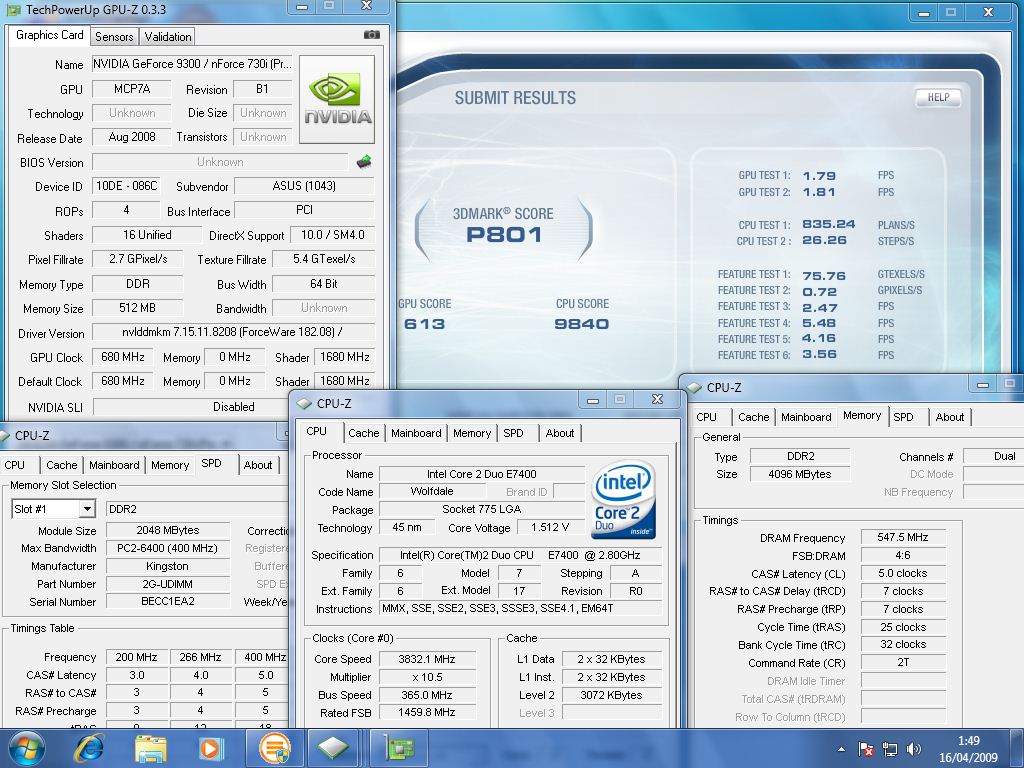Click processor name Intel Core 2 Duo E7400
The height and width of the screenshot is (768, 1024).
coord(481,474)
